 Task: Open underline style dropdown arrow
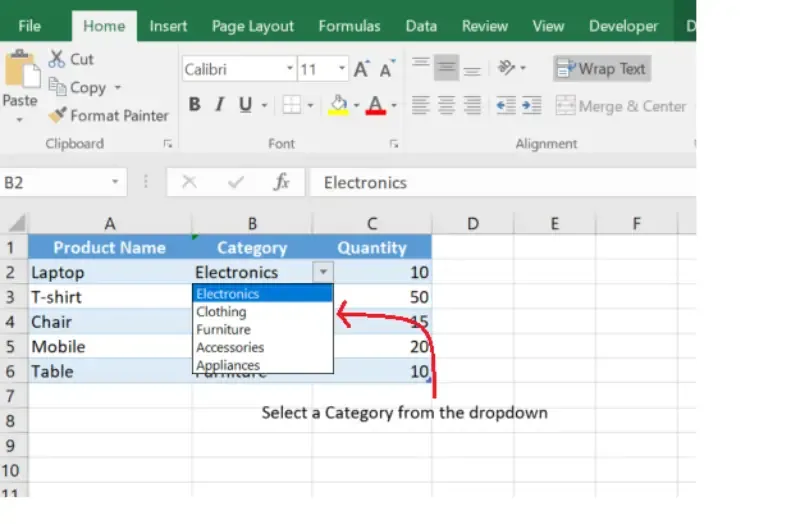click(x=264, y=106)
